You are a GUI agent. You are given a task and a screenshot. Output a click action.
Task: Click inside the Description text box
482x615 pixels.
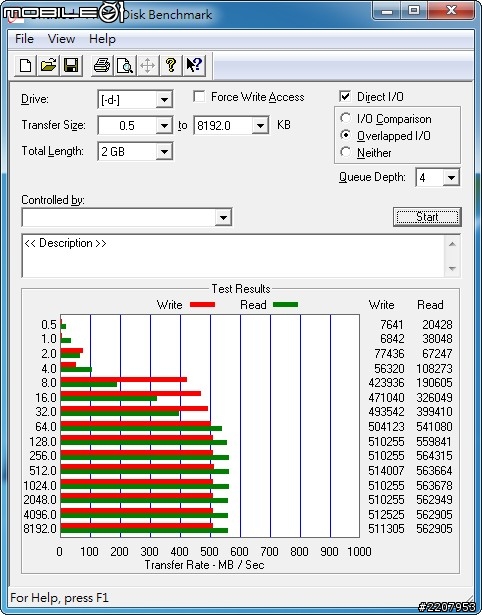tap(233, 256)
